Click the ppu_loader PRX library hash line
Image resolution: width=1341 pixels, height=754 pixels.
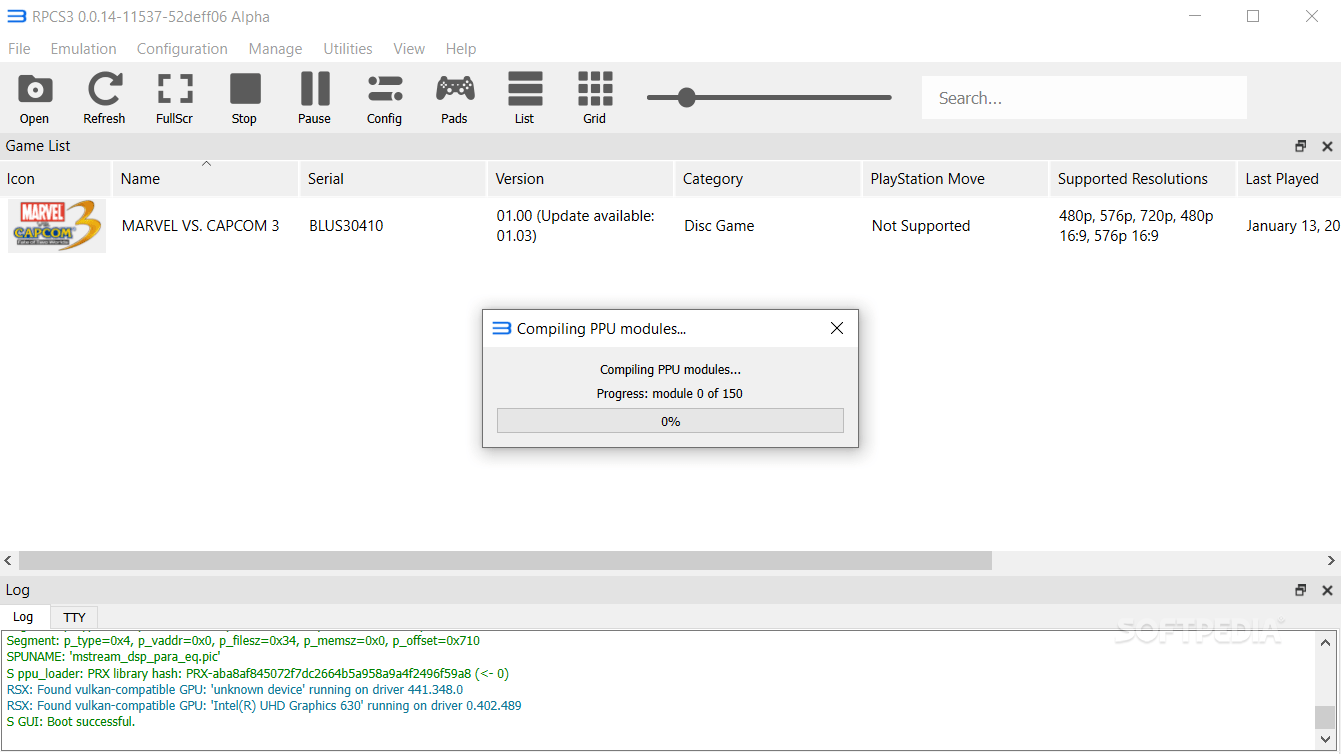click(x=258, y=674)
